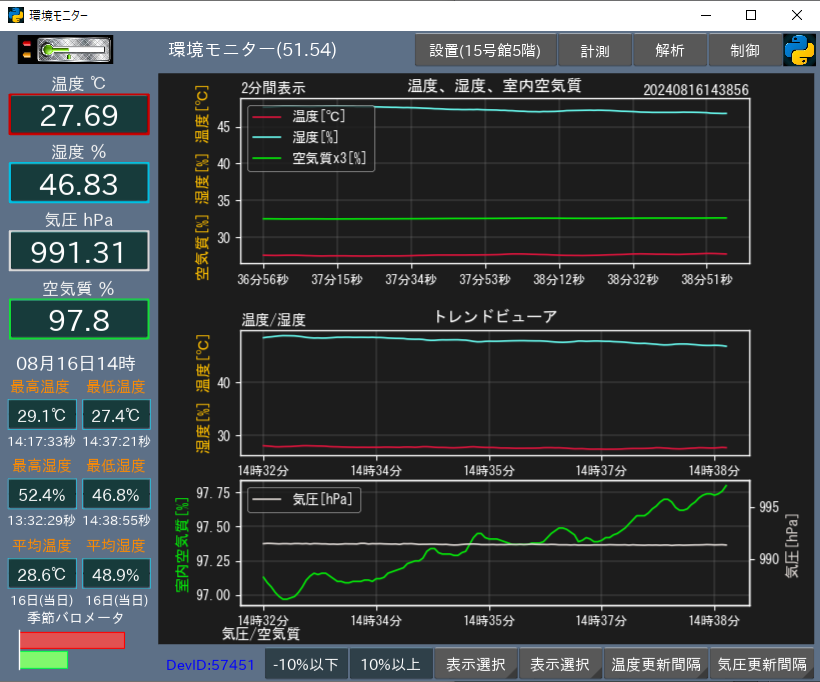Viewport: 820px width, 682px height.
Task: Click the max temperature 29.1℃ box
Action: 42,415
